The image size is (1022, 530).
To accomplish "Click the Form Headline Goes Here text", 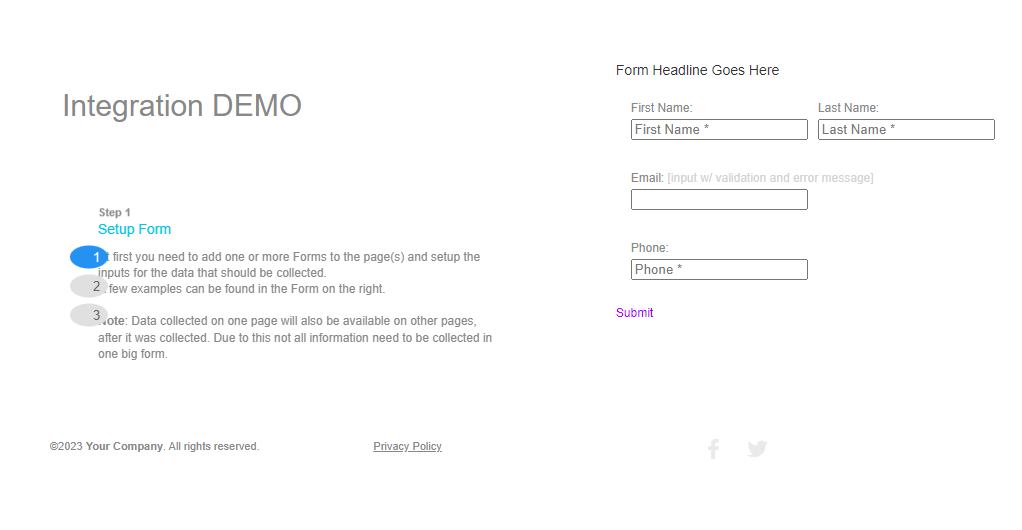I will click(x=697, y=71).
